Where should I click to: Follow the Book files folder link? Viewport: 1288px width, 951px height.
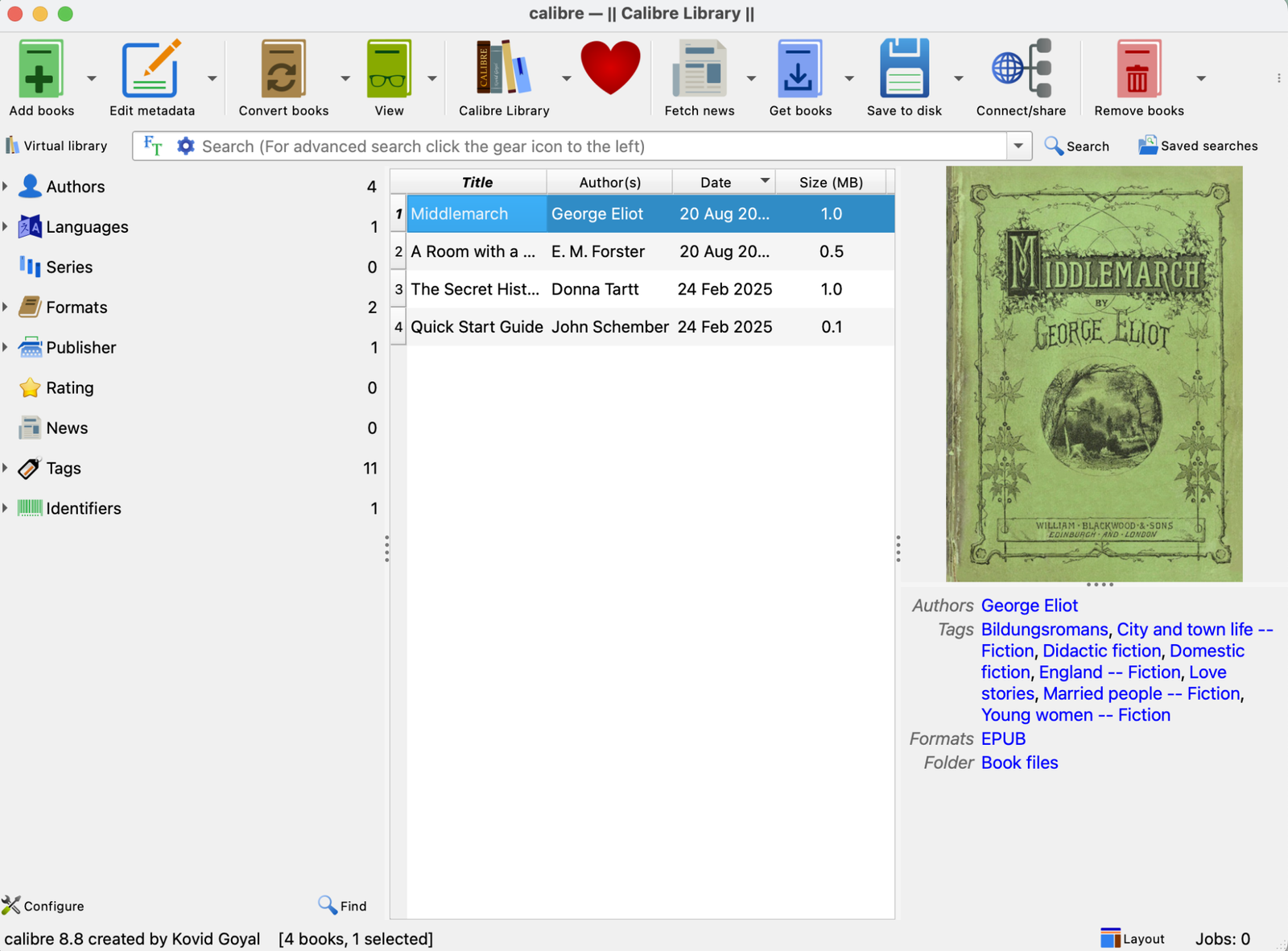tap(1018, 763)
